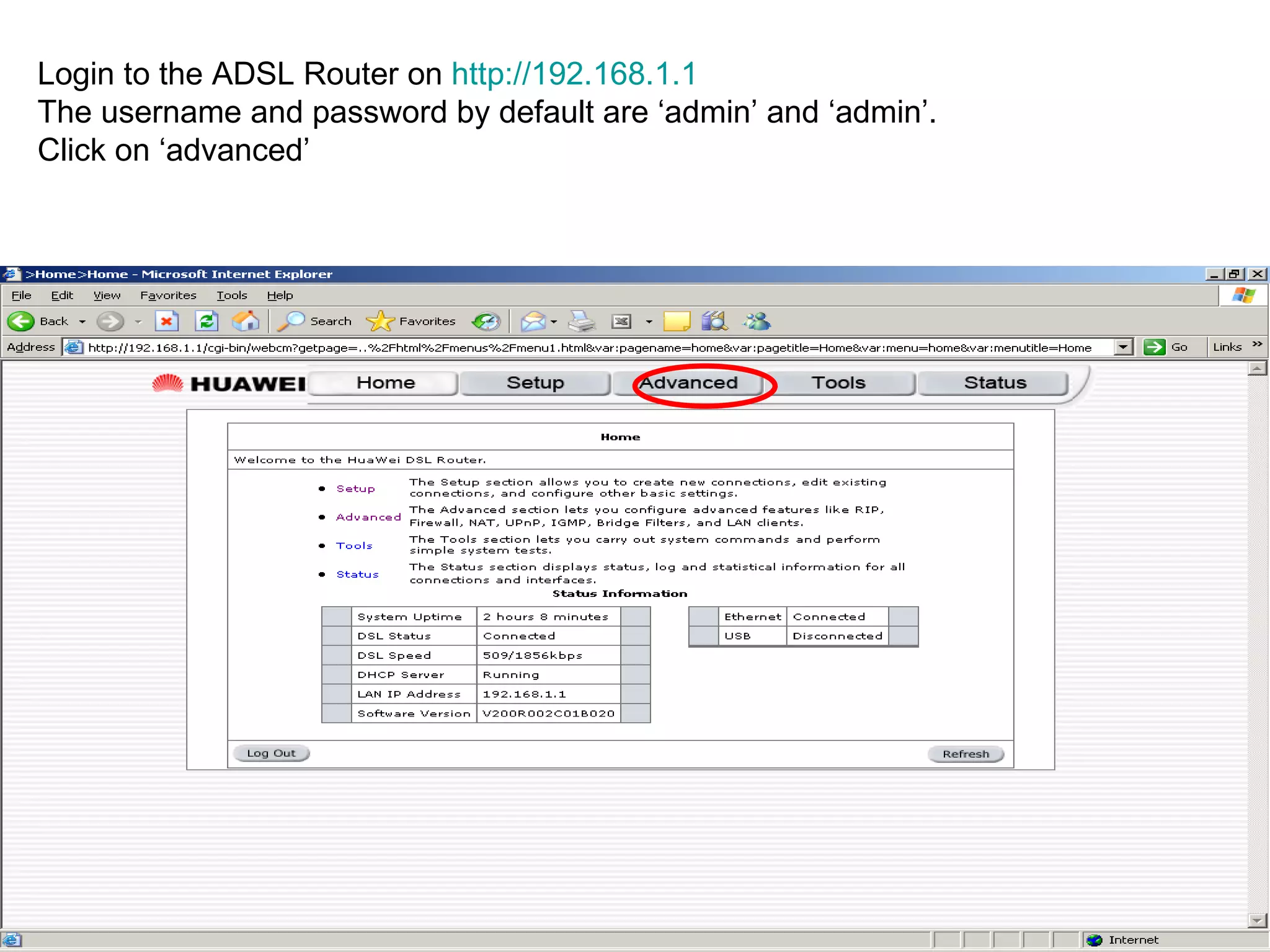Click the scrollbar down arrow
Image resolution: width=1270 pixels, height=952 pixels.
point(1257,920)
